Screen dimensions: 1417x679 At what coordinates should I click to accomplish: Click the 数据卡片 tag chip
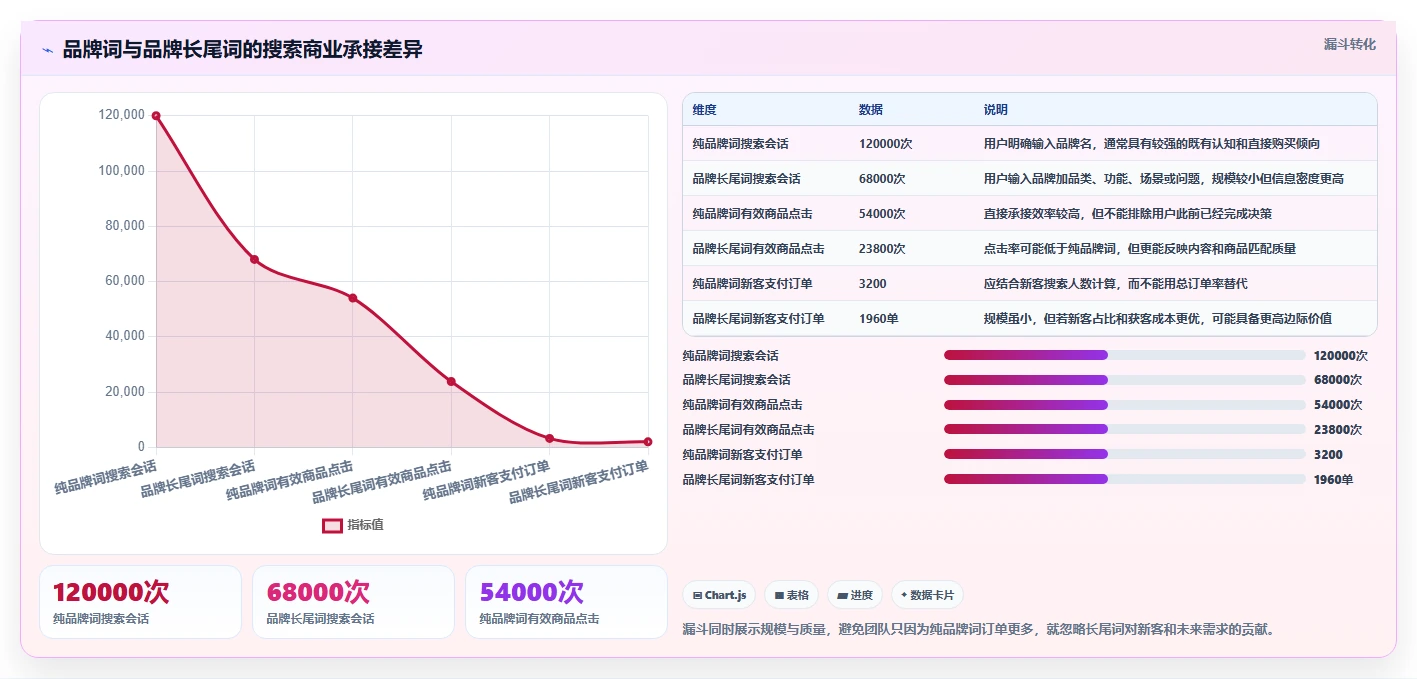[x=927, y=595]
